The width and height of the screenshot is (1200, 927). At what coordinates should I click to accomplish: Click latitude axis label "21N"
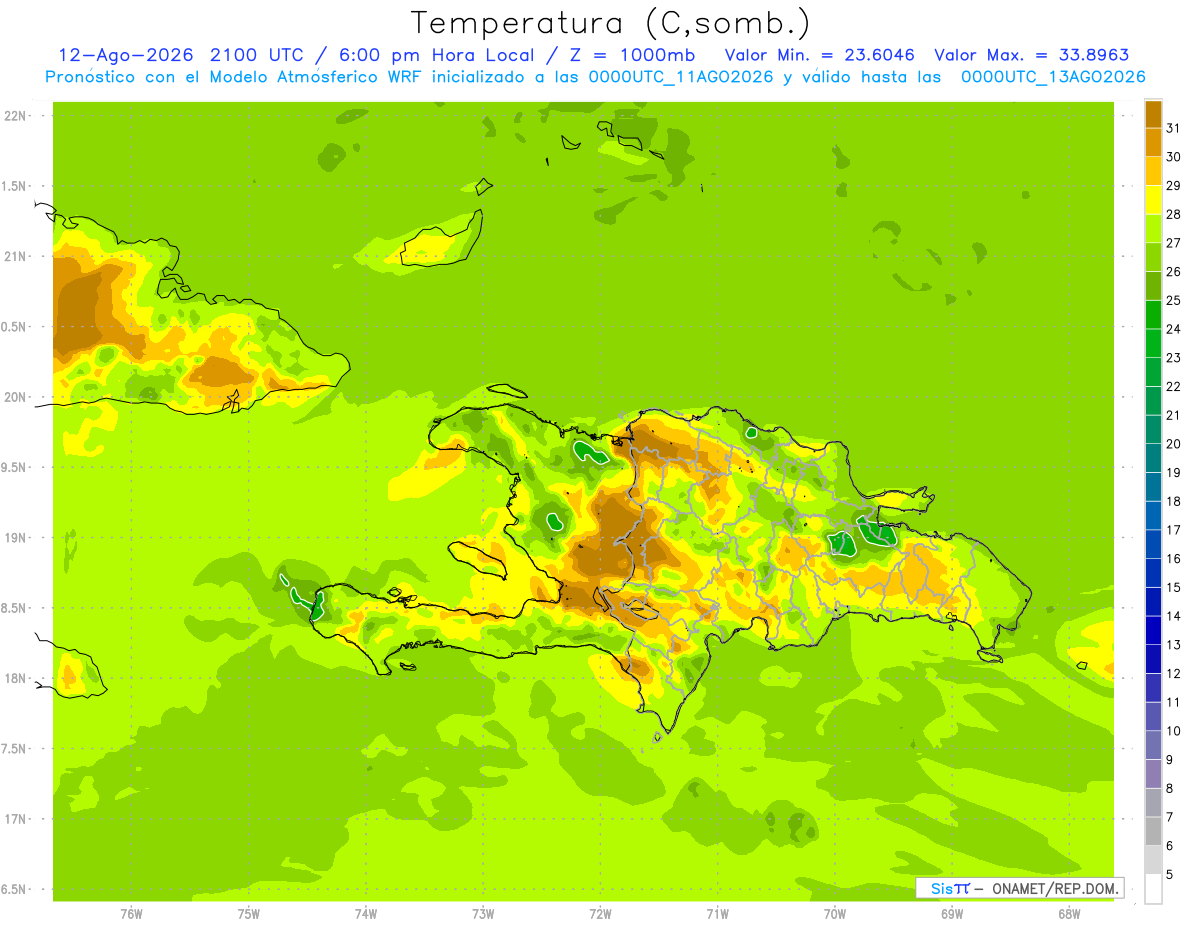point(16,256)
